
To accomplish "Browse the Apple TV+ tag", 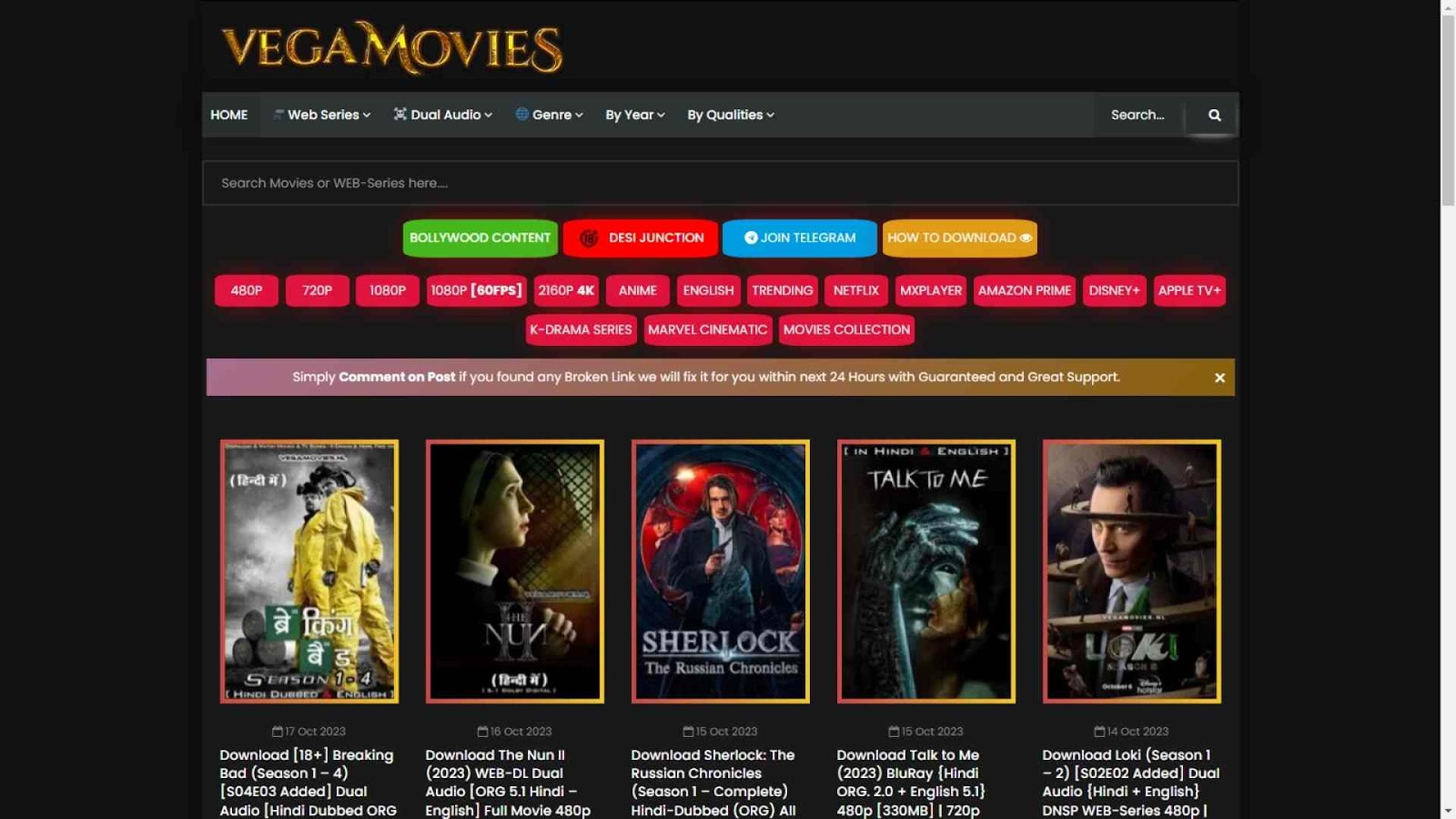I will [x=1189, y=290].
